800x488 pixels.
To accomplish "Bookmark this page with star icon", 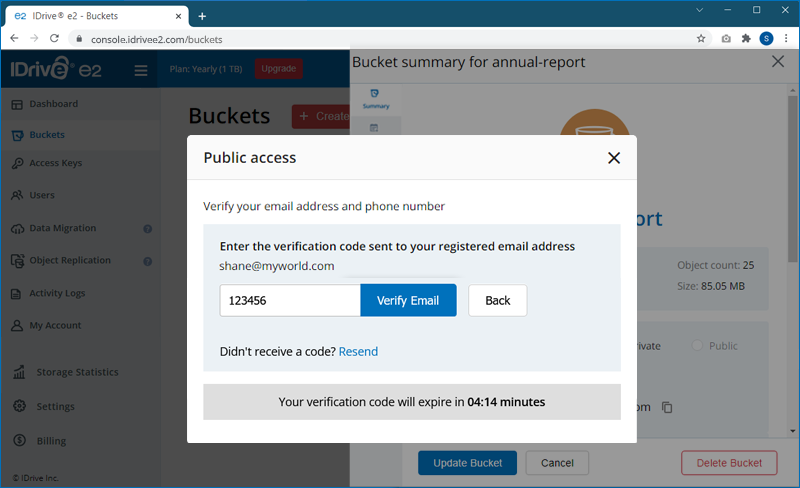I will click(701, 39).
